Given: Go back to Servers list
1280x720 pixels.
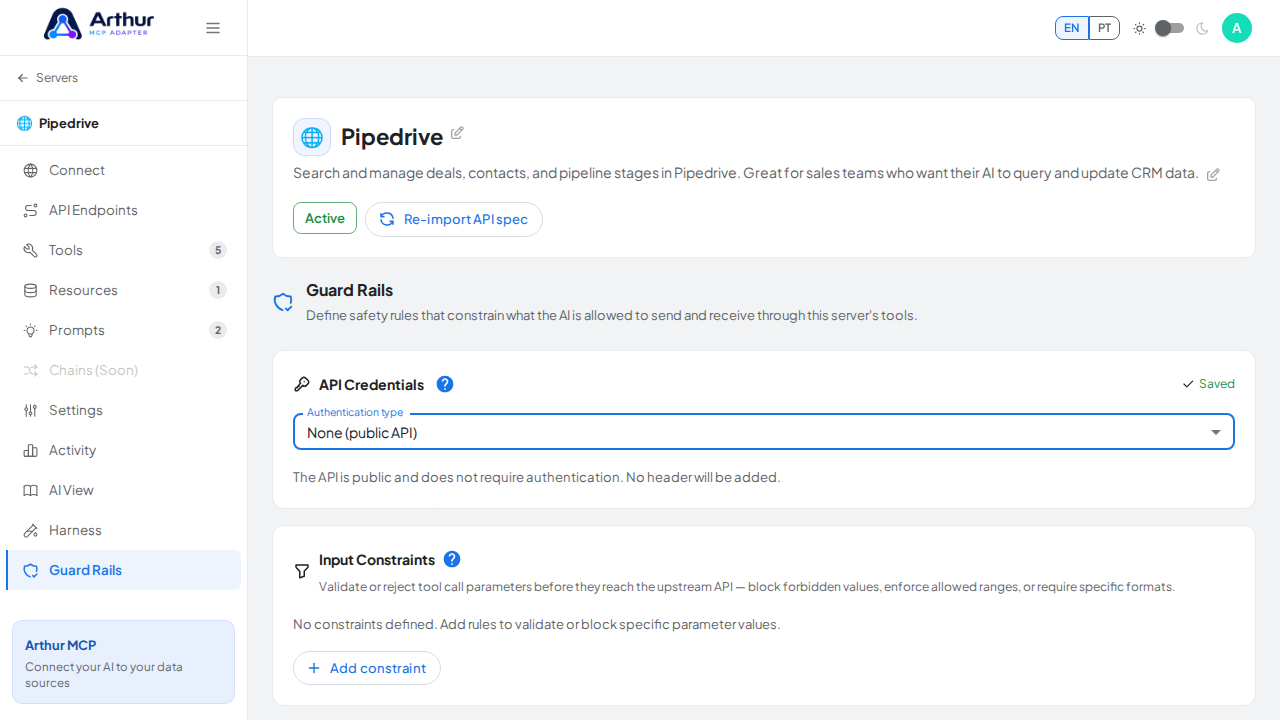Looking at the screenshot, I should [x=47, y=78].
